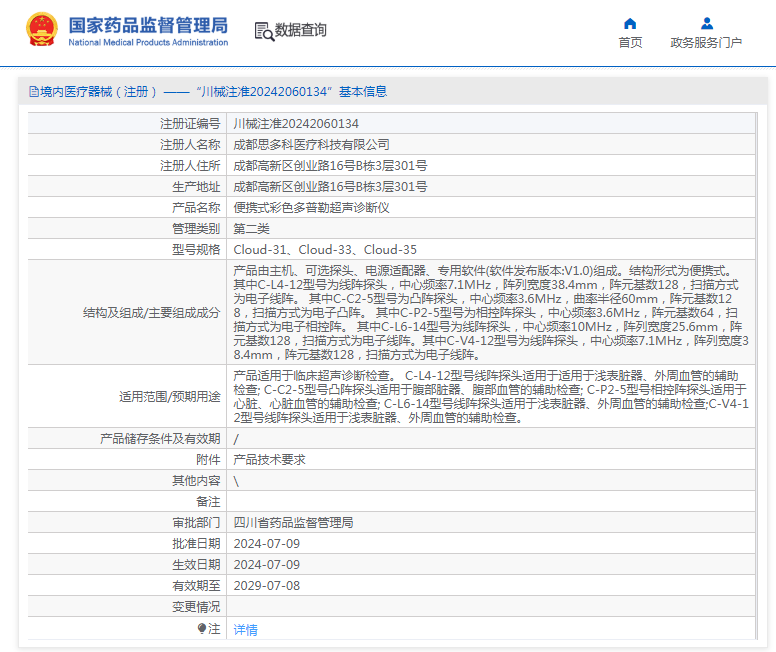Click 注册人名称 label
Image resolution: width=776 pixels, height=652 pixels.
click(190, 145)
